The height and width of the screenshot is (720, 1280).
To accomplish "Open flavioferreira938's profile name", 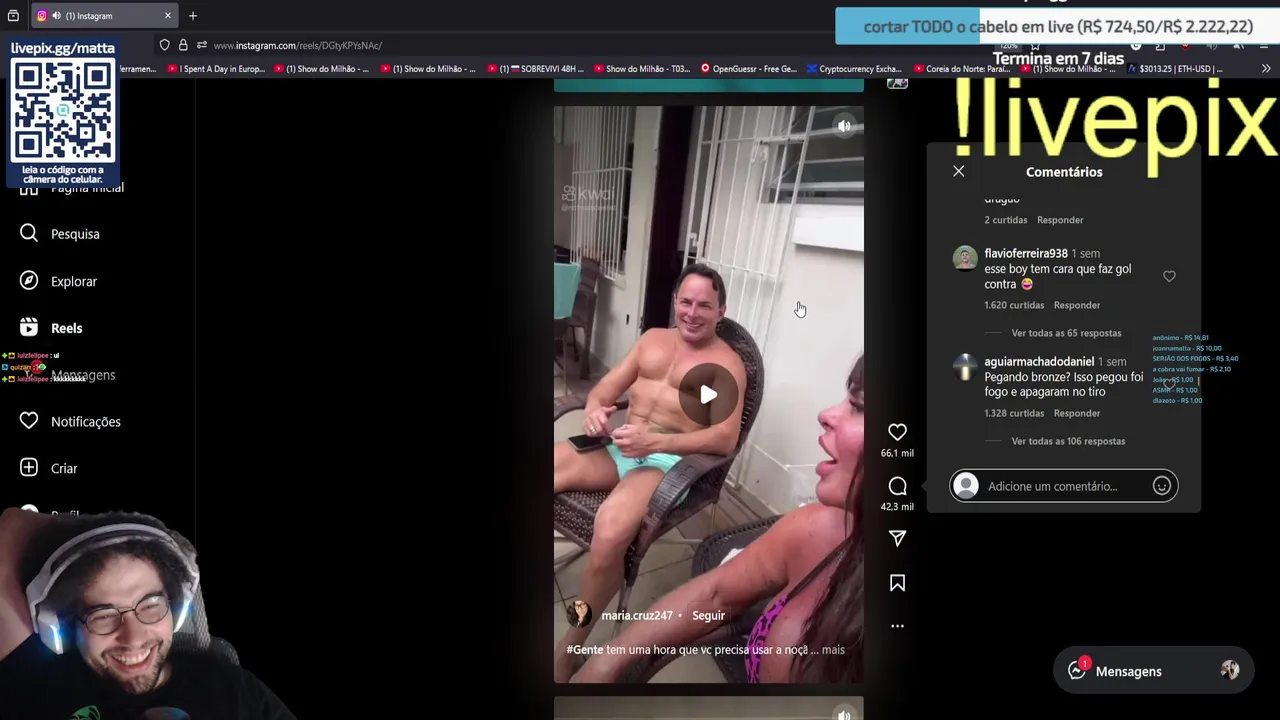I will coord(1026,254).
